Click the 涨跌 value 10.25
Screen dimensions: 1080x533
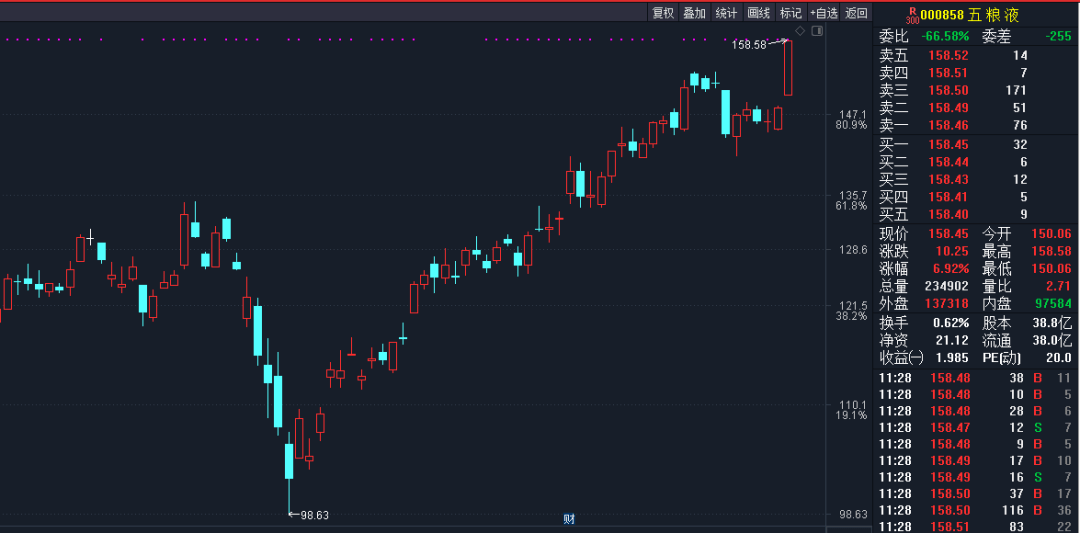pos(952,251)
